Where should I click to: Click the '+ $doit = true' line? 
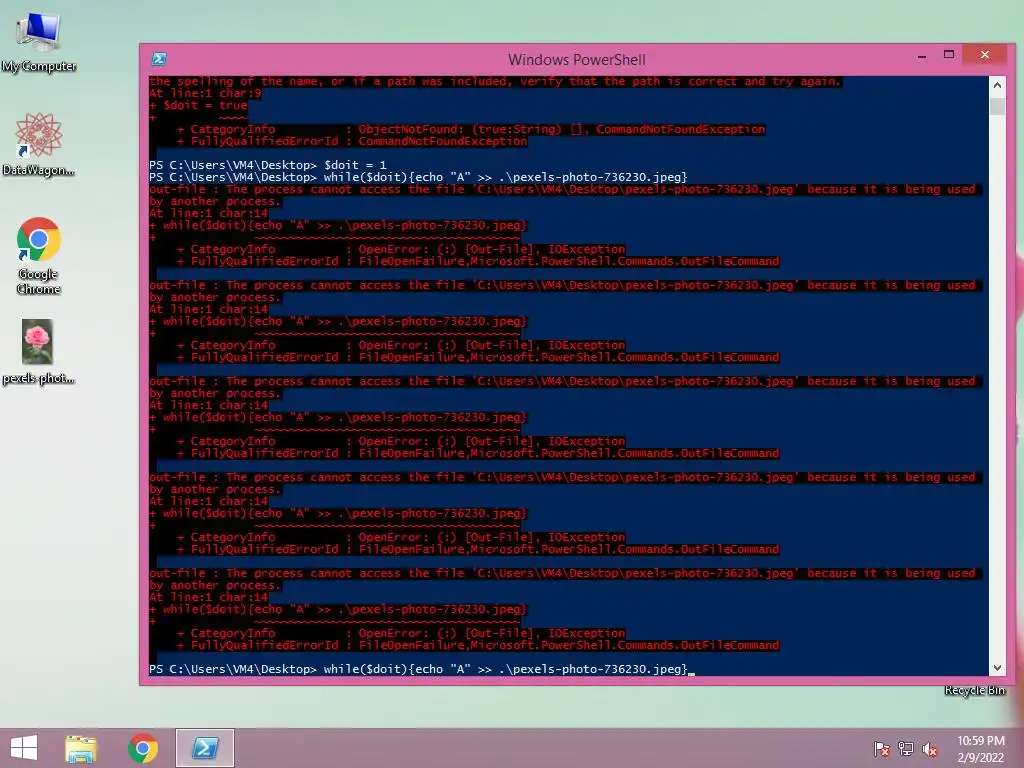pos(198,105)
